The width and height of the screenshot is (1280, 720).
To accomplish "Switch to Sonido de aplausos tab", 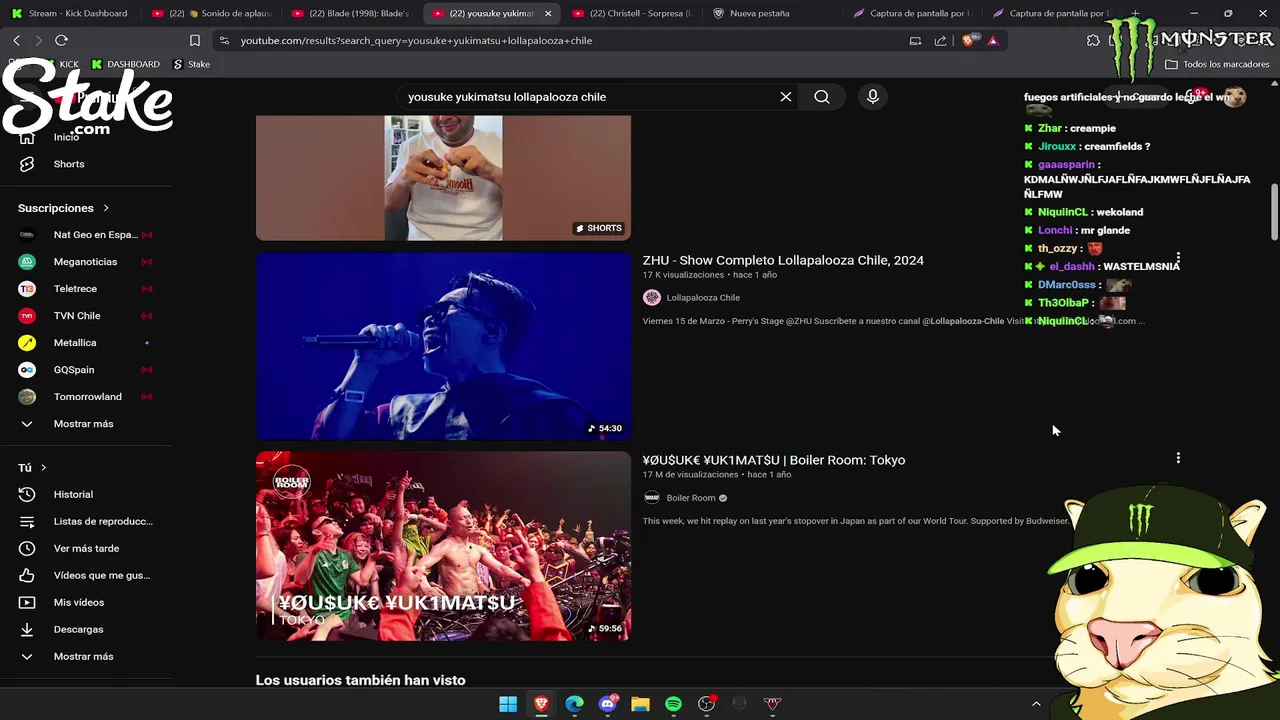I will pyautogui.click(x=211, y=13).
